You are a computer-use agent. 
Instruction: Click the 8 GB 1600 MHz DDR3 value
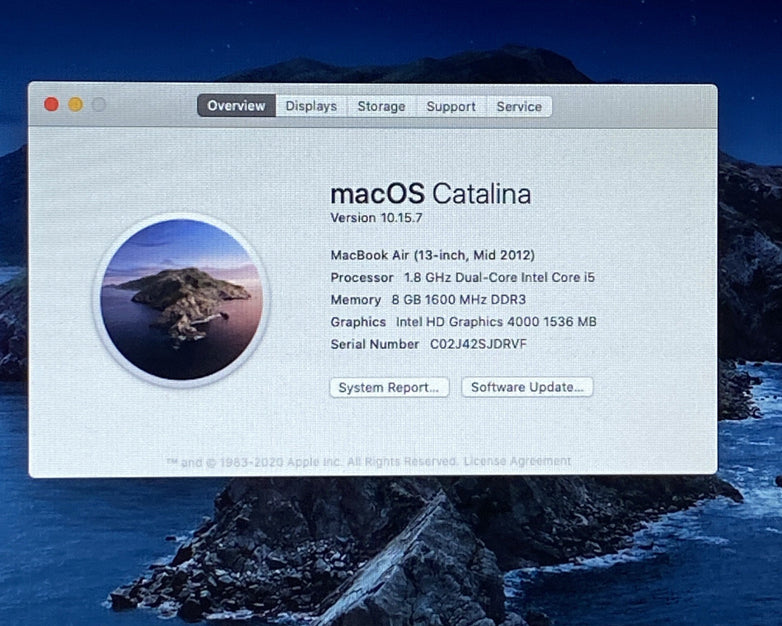pyautogui.click(x=459, y=300)
